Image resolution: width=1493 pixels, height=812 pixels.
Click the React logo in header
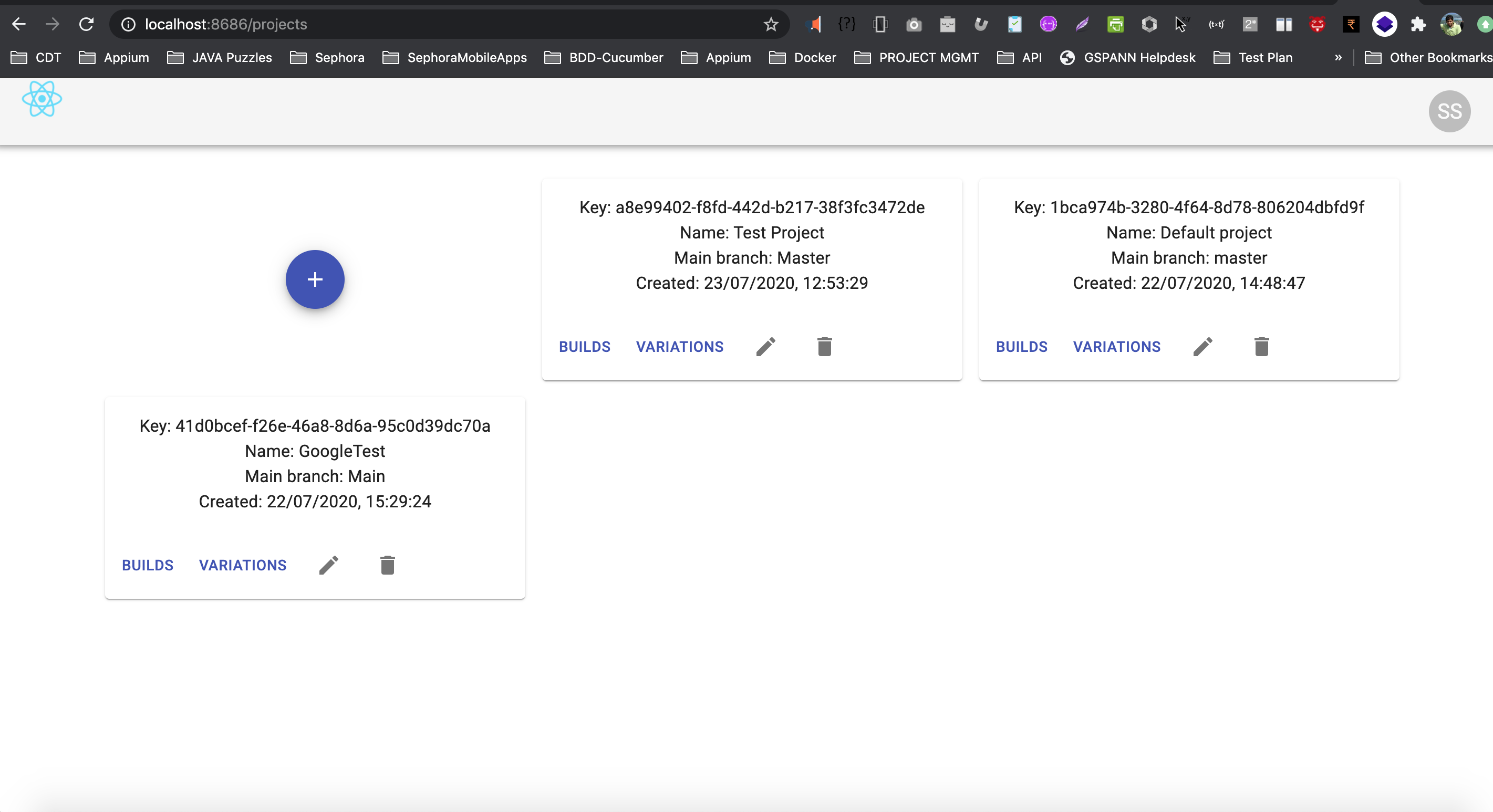tap(42, 99)
